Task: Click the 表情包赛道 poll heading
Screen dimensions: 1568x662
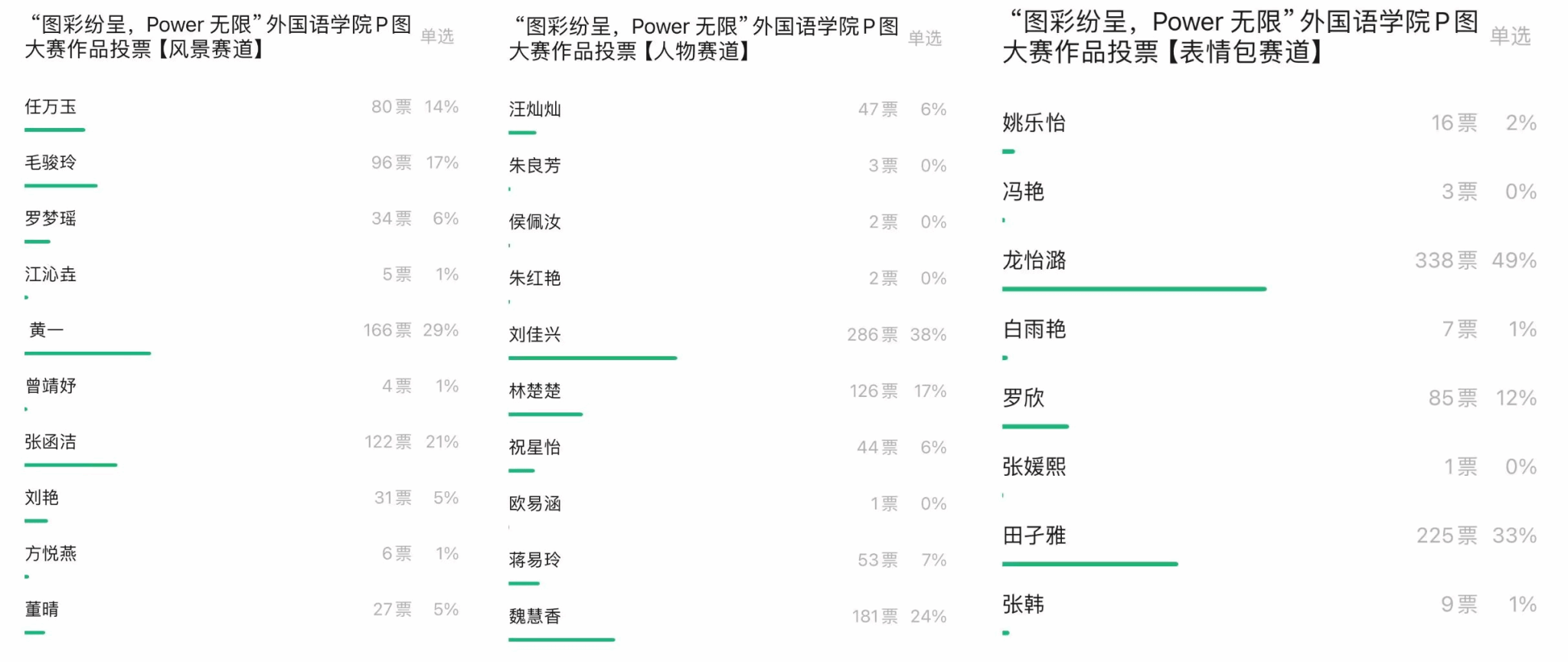Action: click(1239, 37)
